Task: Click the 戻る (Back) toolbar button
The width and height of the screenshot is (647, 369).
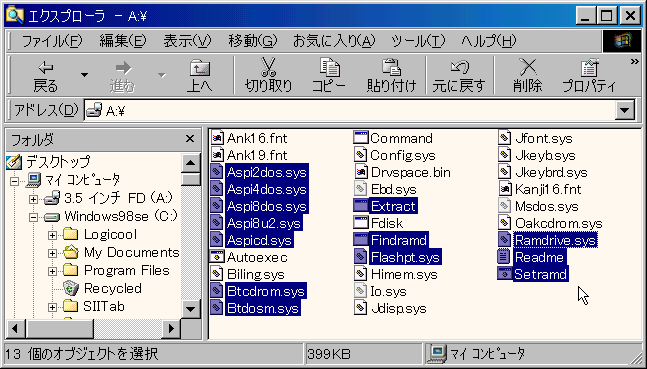Action: tap(45, 76)
